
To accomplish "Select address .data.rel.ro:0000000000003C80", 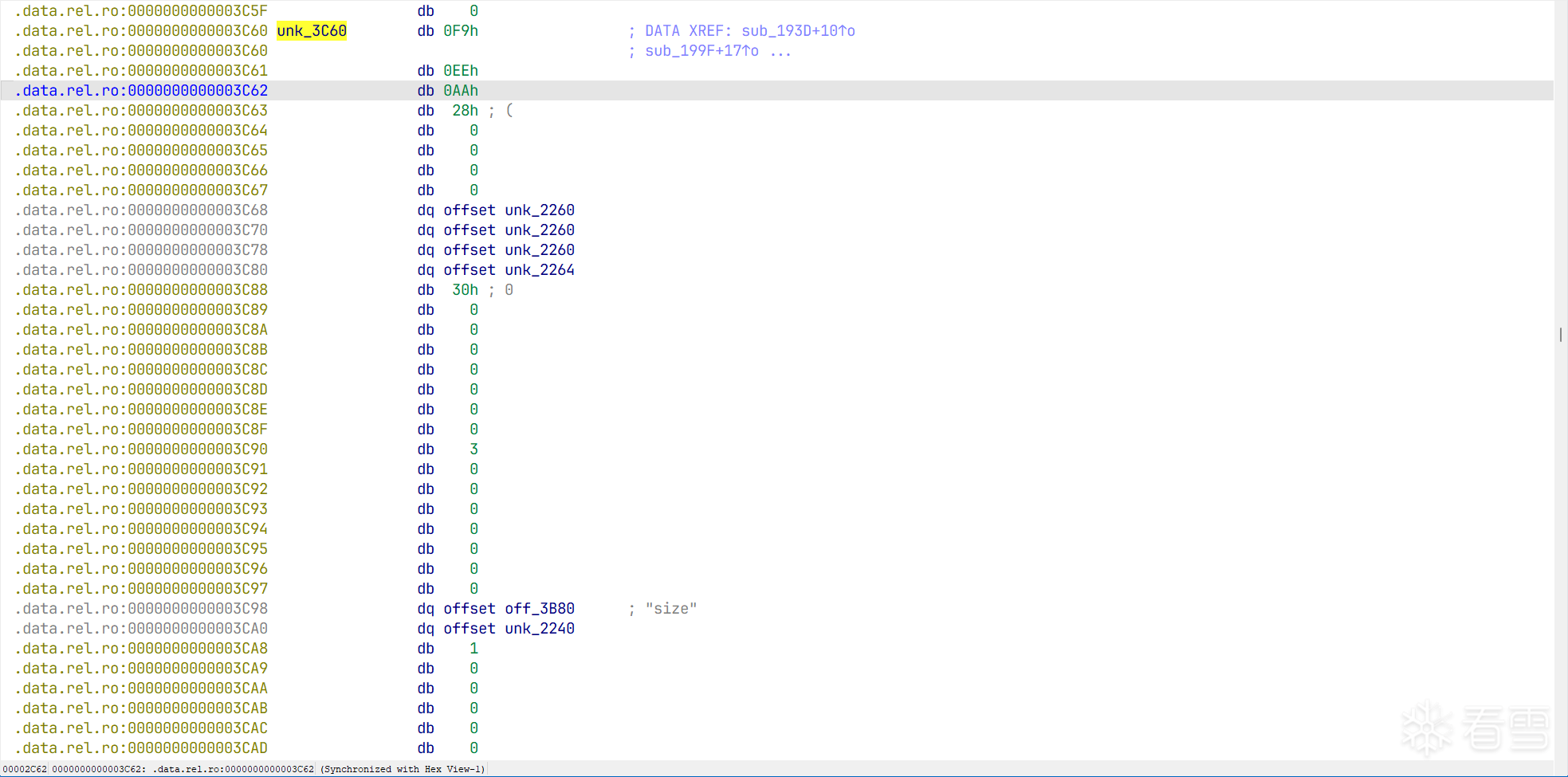I will click(142, 270).
